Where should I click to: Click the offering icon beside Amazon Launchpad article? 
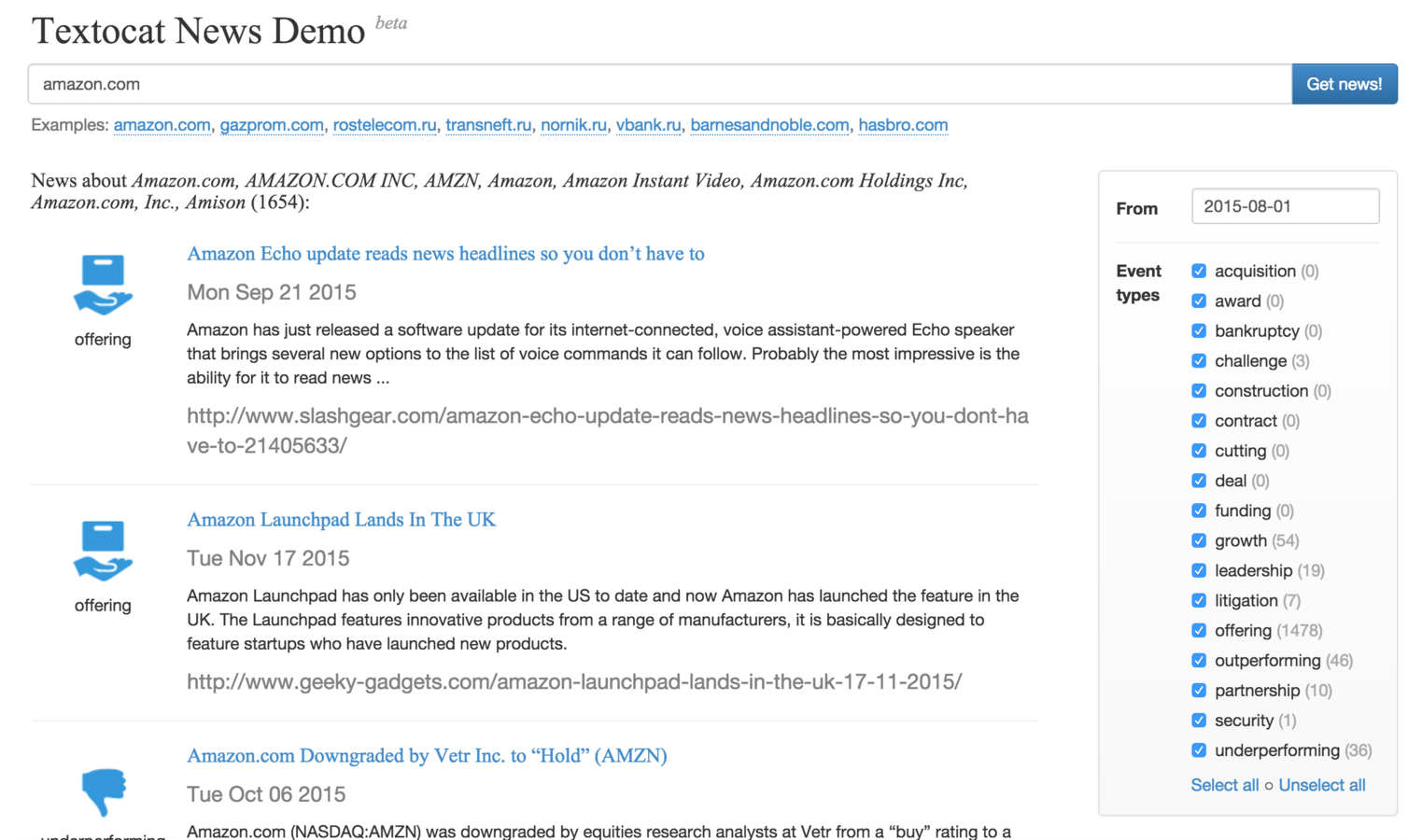(x=103, y=551)
